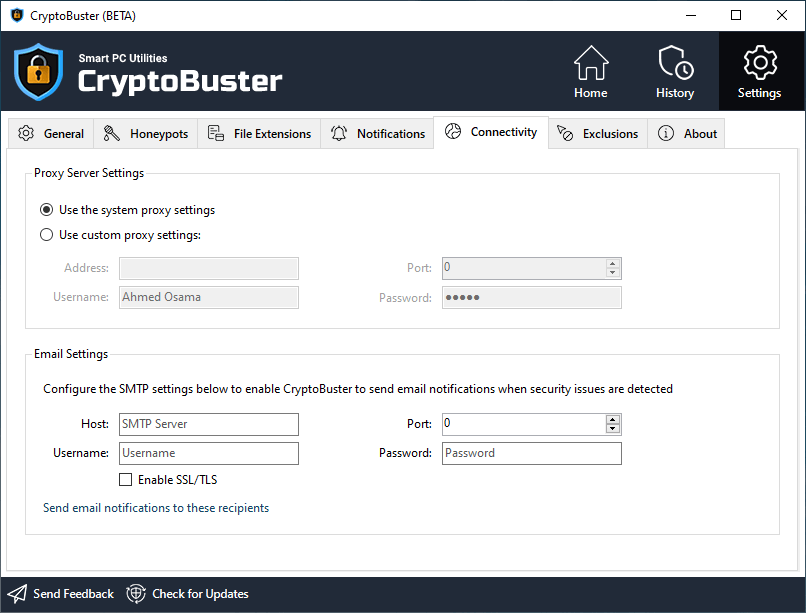The width and height of the screenshot is (806, 613).
Task: Select Use the system proxy settings
Action: pos(46,210)
